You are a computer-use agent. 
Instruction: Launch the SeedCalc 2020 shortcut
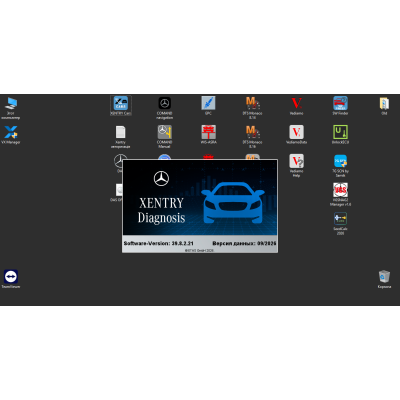coord(340,223)
